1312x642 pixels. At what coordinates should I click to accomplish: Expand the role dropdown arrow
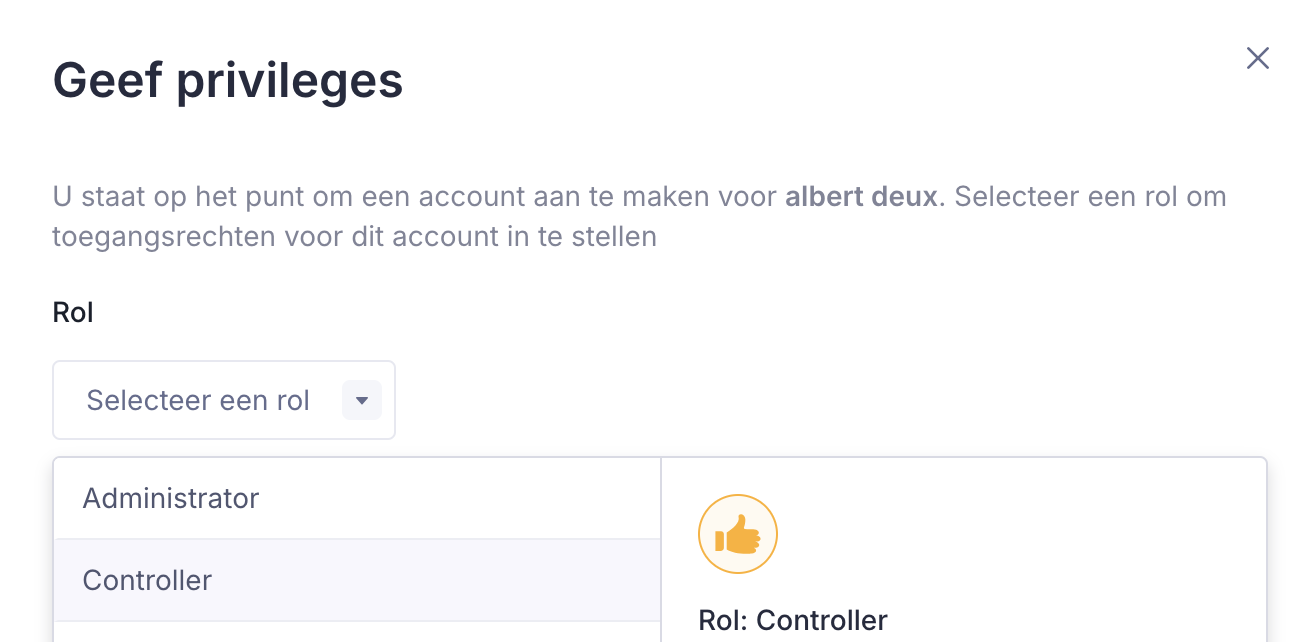pyautogui.click(x=362, y=401)
